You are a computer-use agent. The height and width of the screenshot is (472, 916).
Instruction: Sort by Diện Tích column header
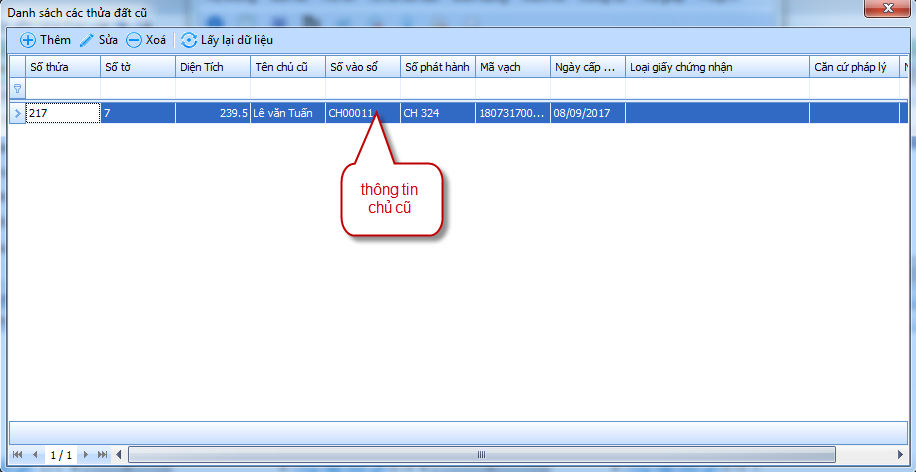click(212, 67)
